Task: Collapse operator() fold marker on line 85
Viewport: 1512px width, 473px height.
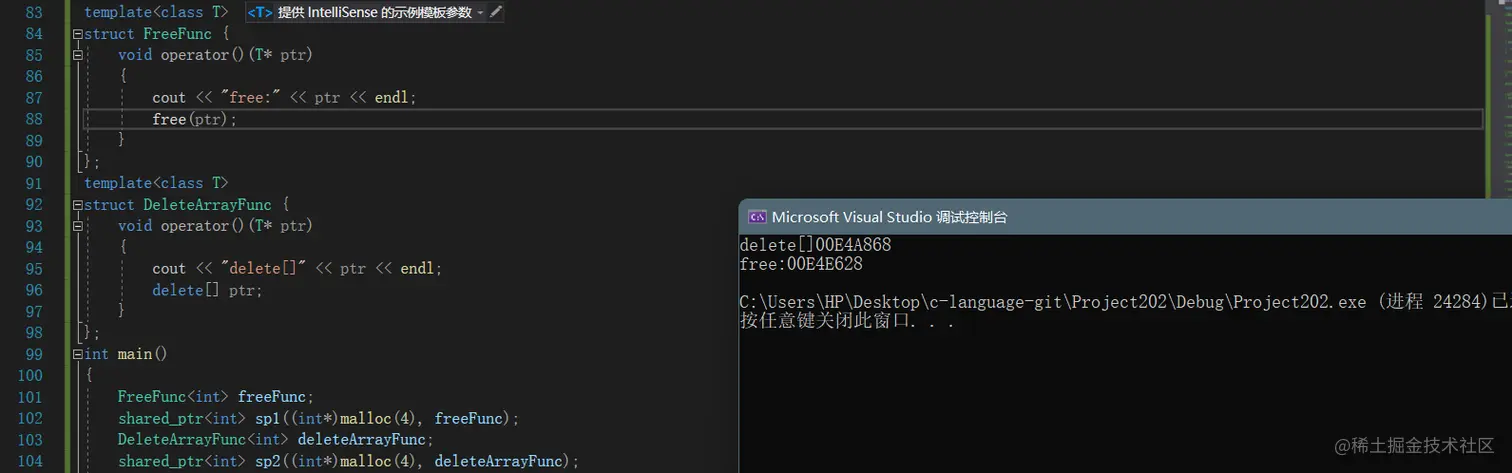Action: coord(77,55)
